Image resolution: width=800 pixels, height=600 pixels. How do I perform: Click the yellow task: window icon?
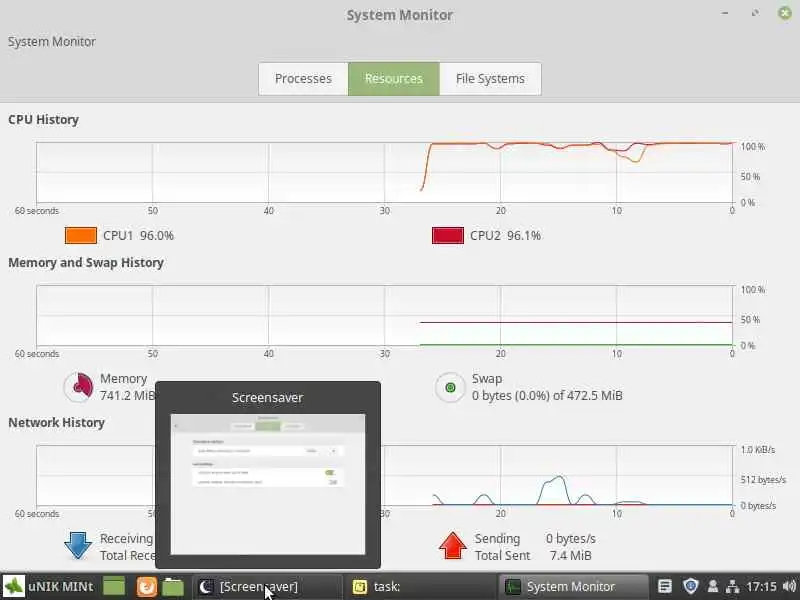(x=360, y=587)
